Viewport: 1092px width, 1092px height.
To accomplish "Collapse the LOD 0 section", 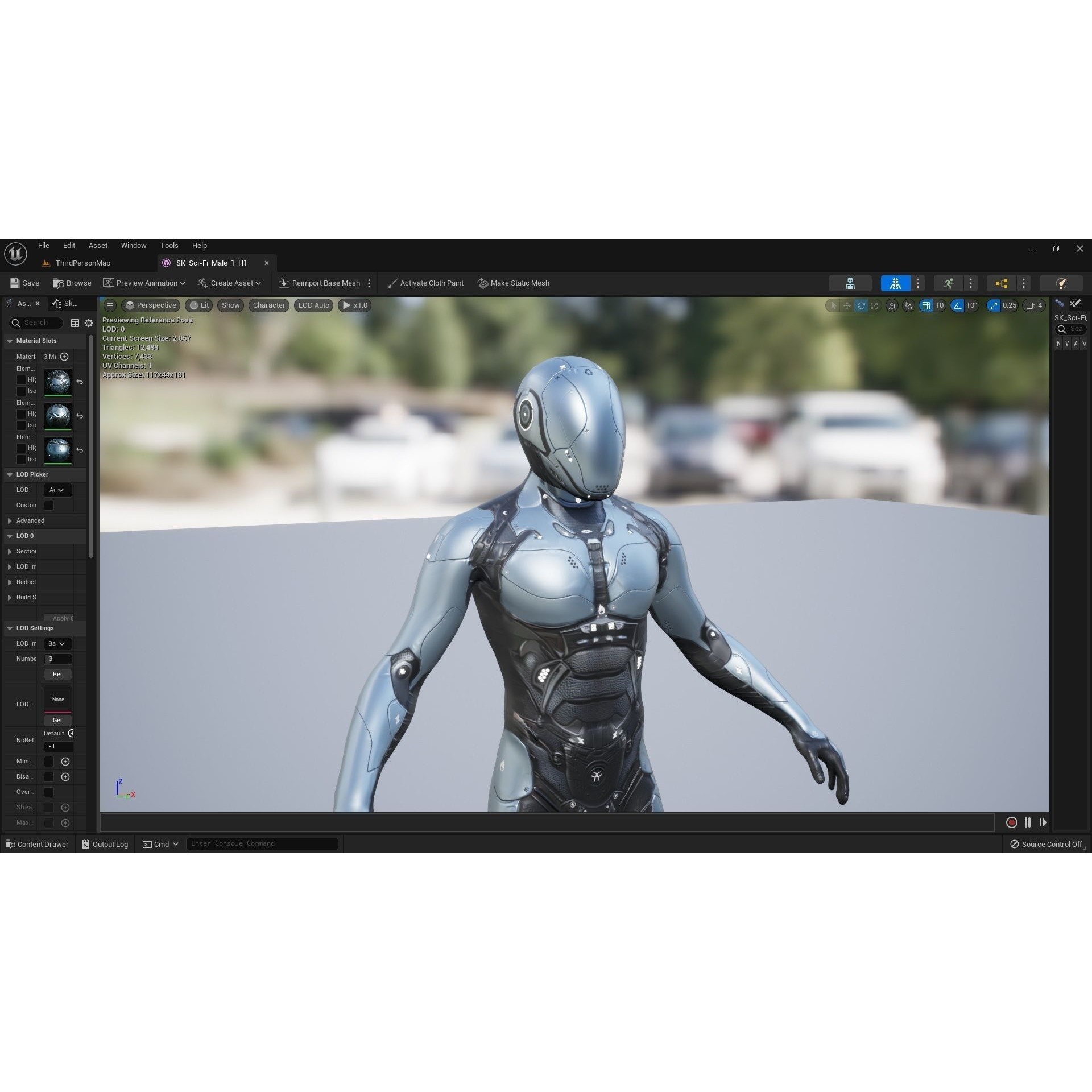I will coord(10,536).
